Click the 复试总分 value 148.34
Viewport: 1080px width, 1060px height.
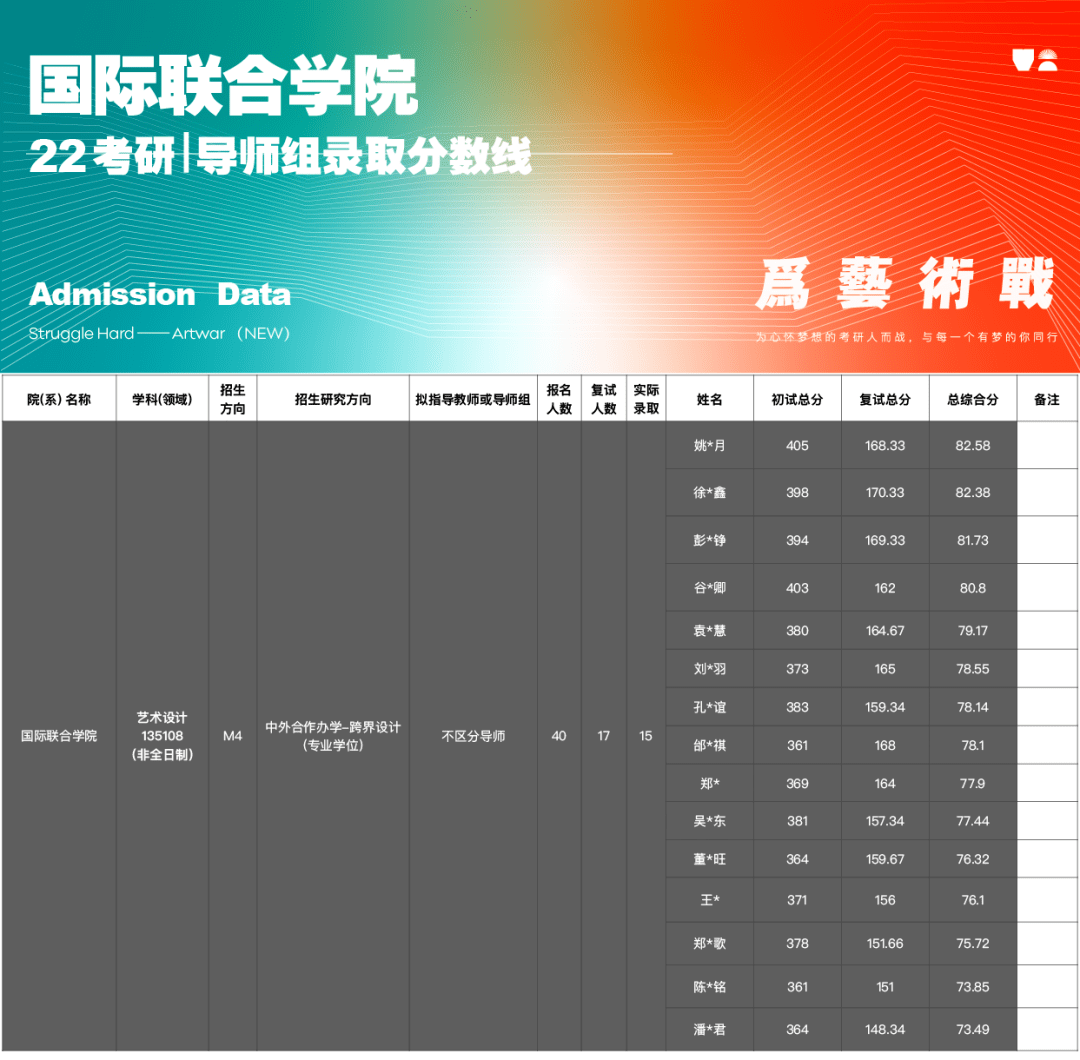coord(885,1030)
